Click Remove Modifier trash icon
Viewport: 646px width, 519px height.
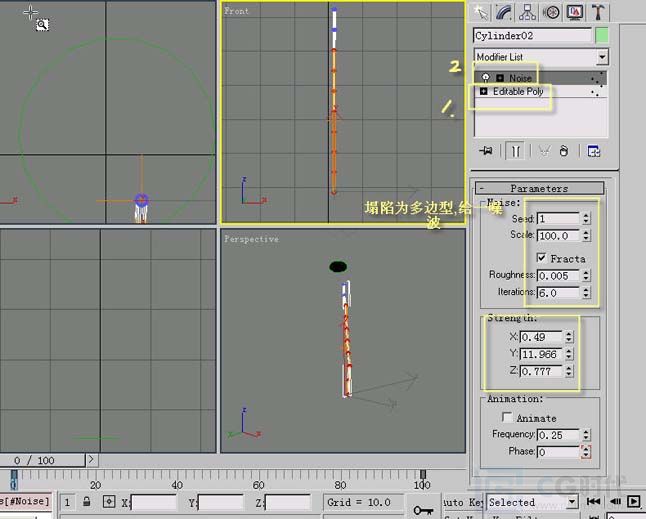click(x=564, y=151)
